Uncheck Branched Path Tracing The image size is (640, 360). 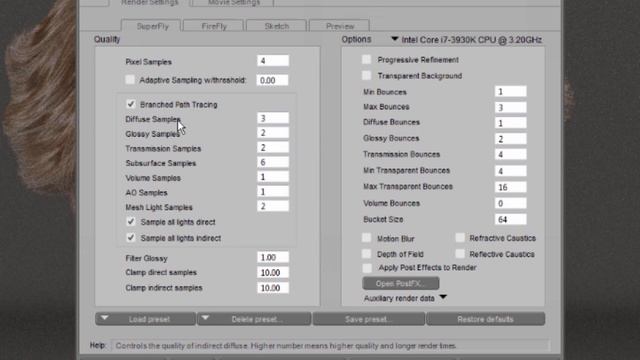pyautogui.click(x=131, y=104)
